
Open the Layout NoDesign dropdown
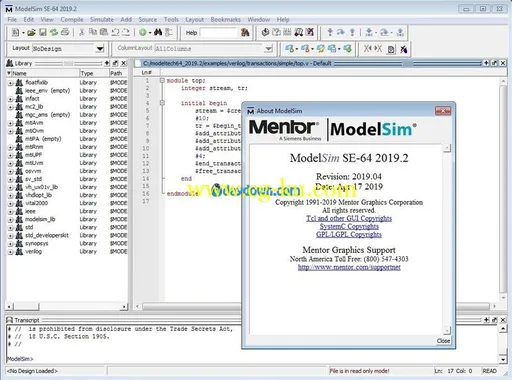click(100, 49)
